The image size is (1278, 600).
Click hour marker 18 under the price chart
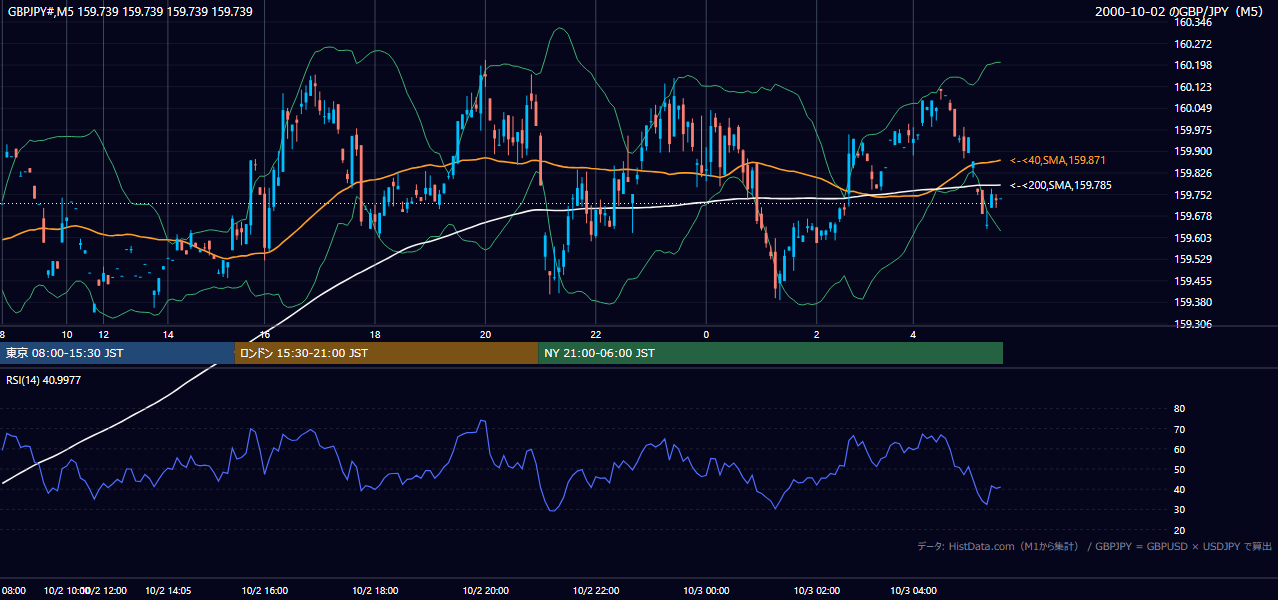point(375,334)
